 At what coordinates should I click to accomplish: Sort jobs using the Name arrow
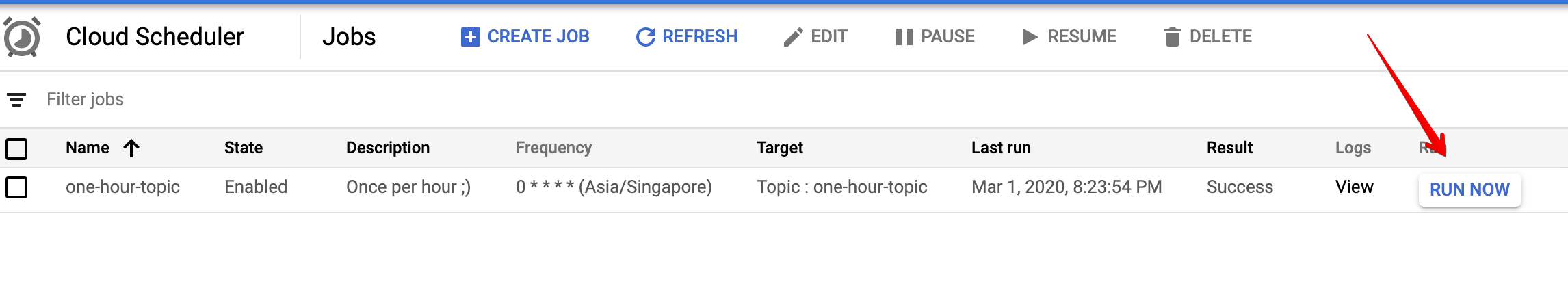tap(131, 148)
